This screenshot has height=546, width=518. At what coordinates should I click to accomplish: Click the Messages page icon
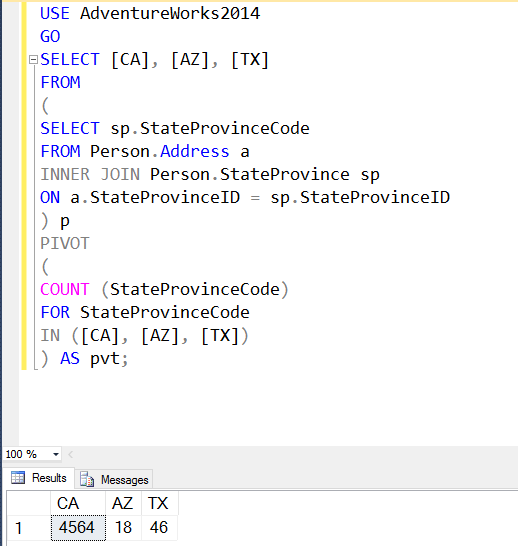(x=87, y=479)
